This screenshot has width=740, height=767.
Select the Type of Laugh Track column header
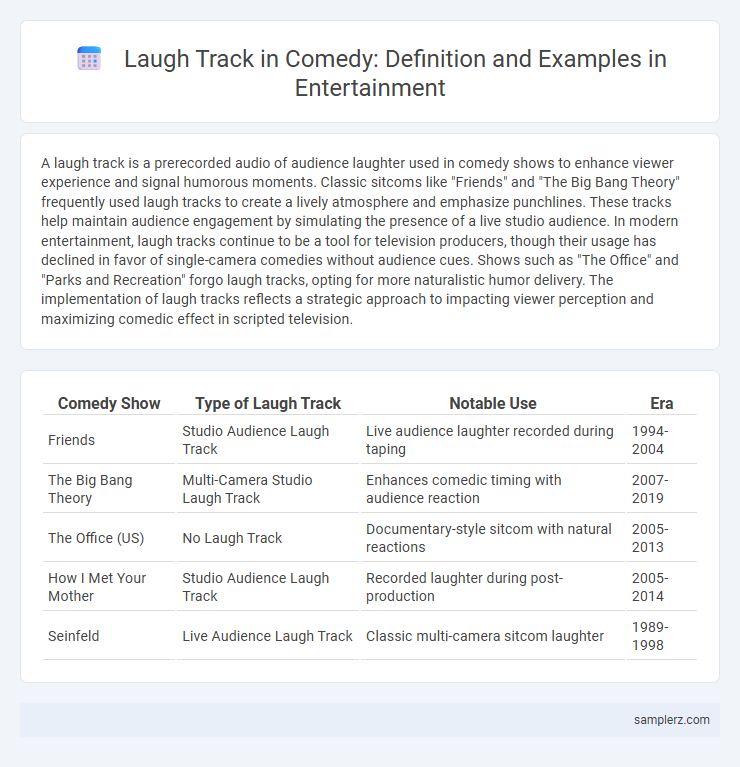pyautogui.click(x=268, y=403)
